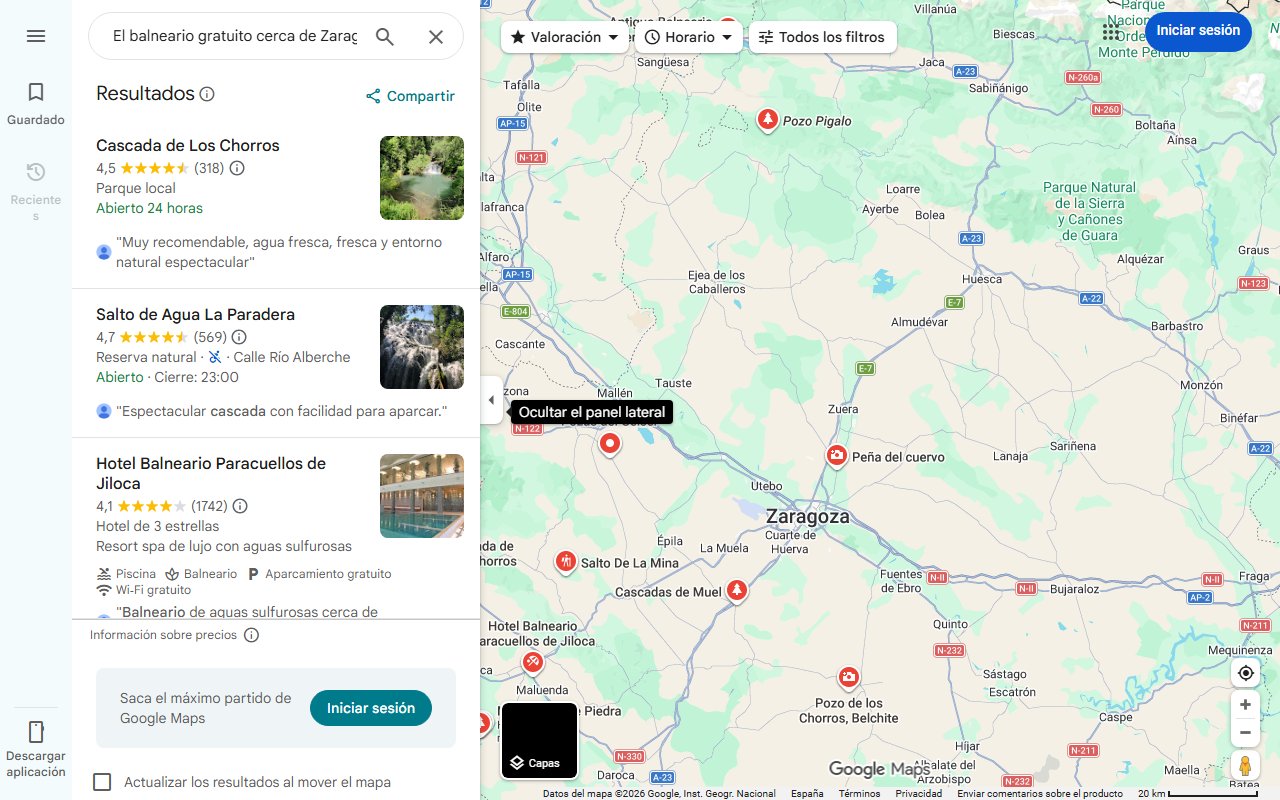Open "Información sobre precios" link
Image resolution: width=1280 pixels, height=800 pixels.
click(166, 635)
